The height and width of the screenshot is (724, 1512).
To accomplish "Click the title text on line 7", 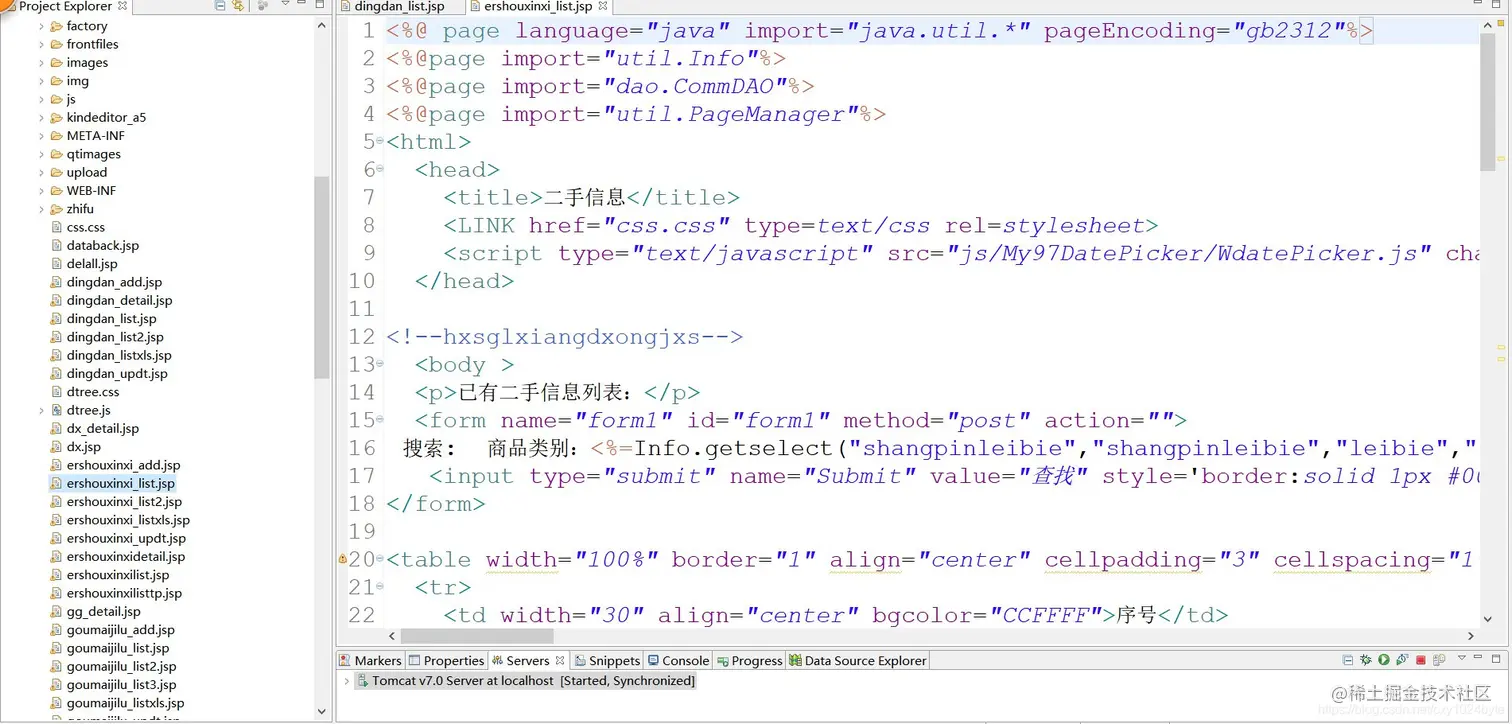I will point(585,197).
